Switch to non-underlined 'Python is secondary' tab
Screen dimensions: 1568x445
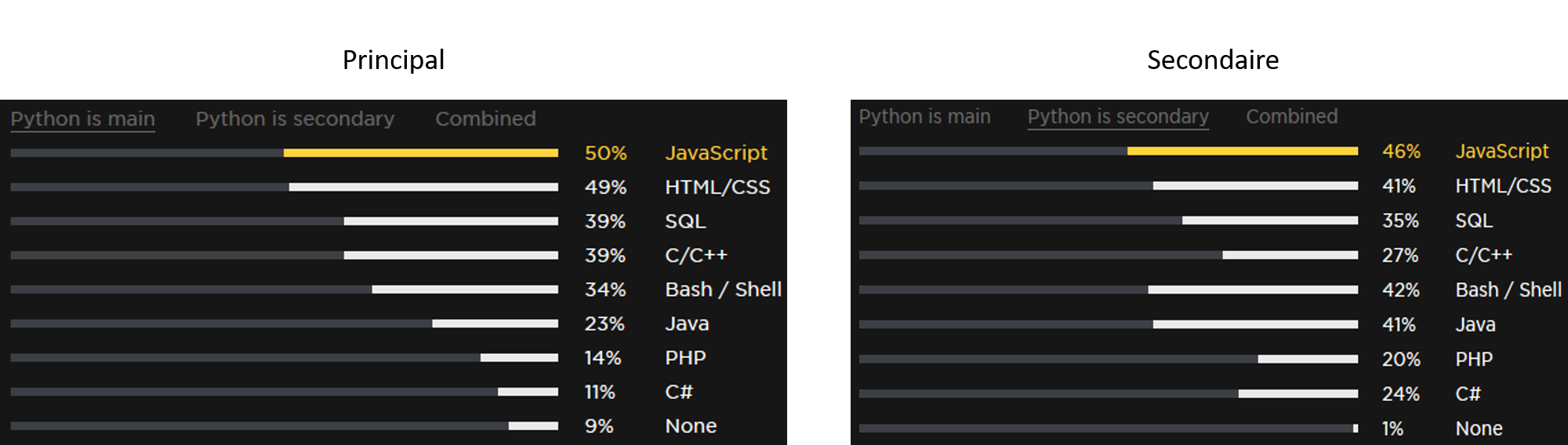[x=295, y=119]
